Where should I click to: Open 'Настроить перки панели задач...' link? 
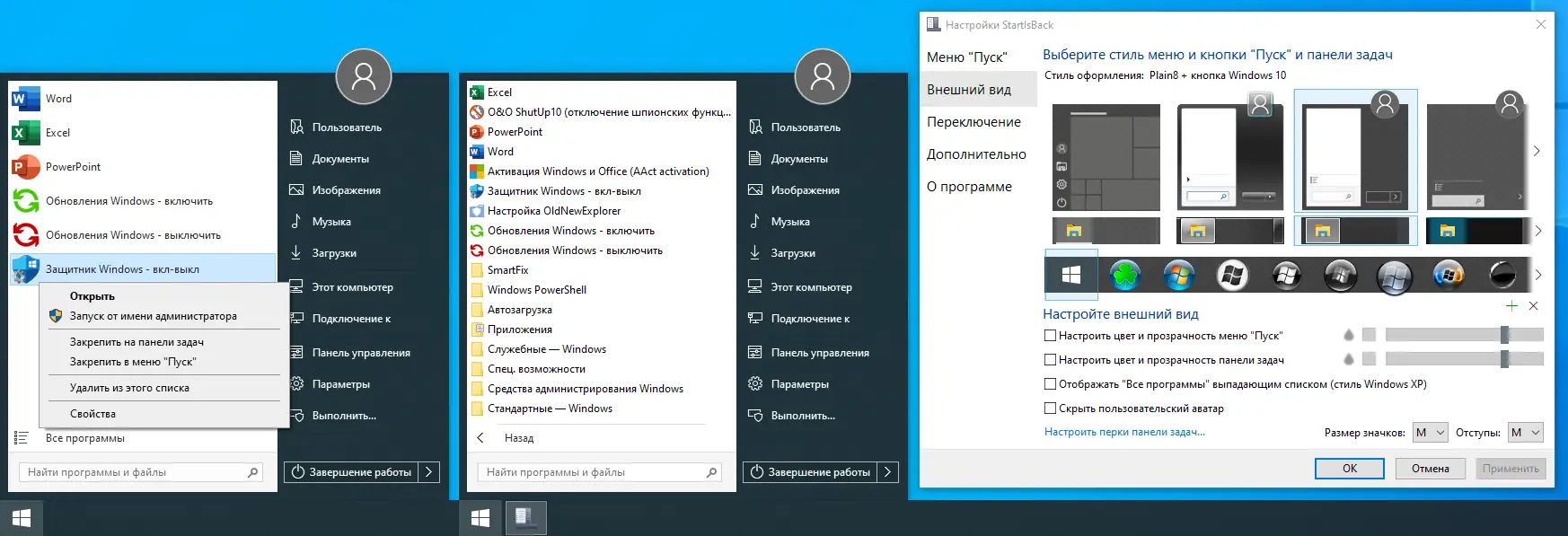[1124, 432]
